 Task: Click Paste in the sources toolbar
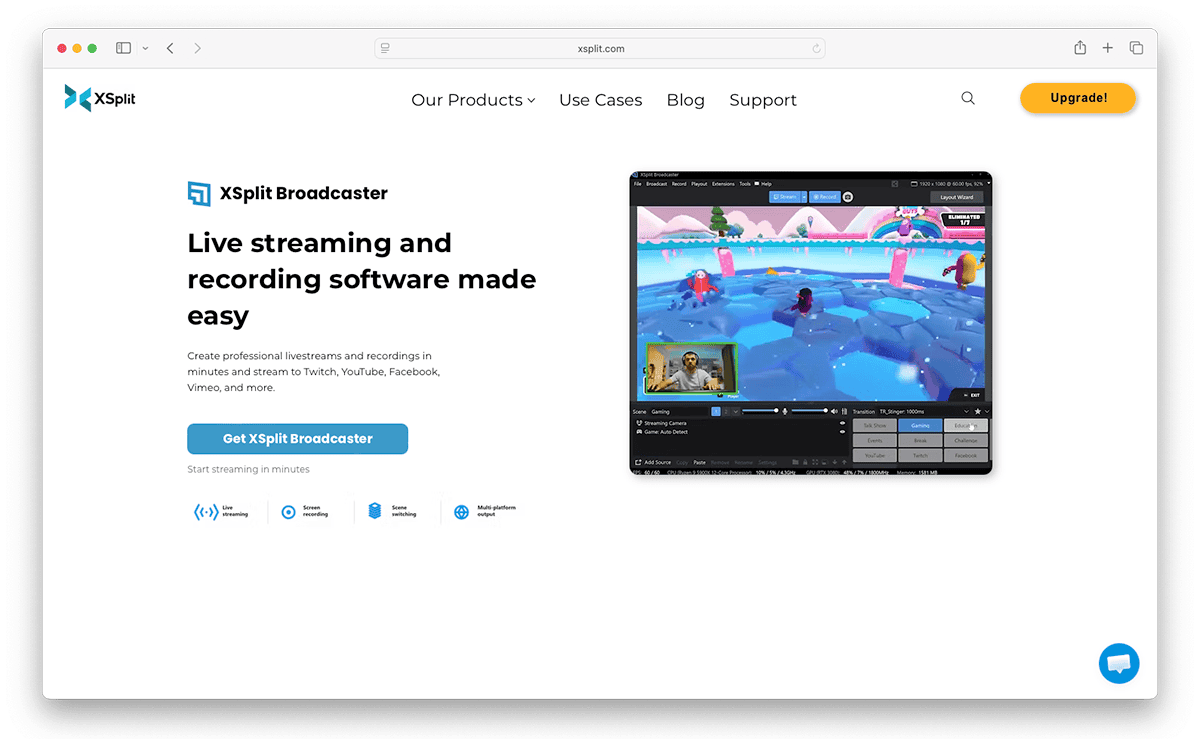point(699,462)
